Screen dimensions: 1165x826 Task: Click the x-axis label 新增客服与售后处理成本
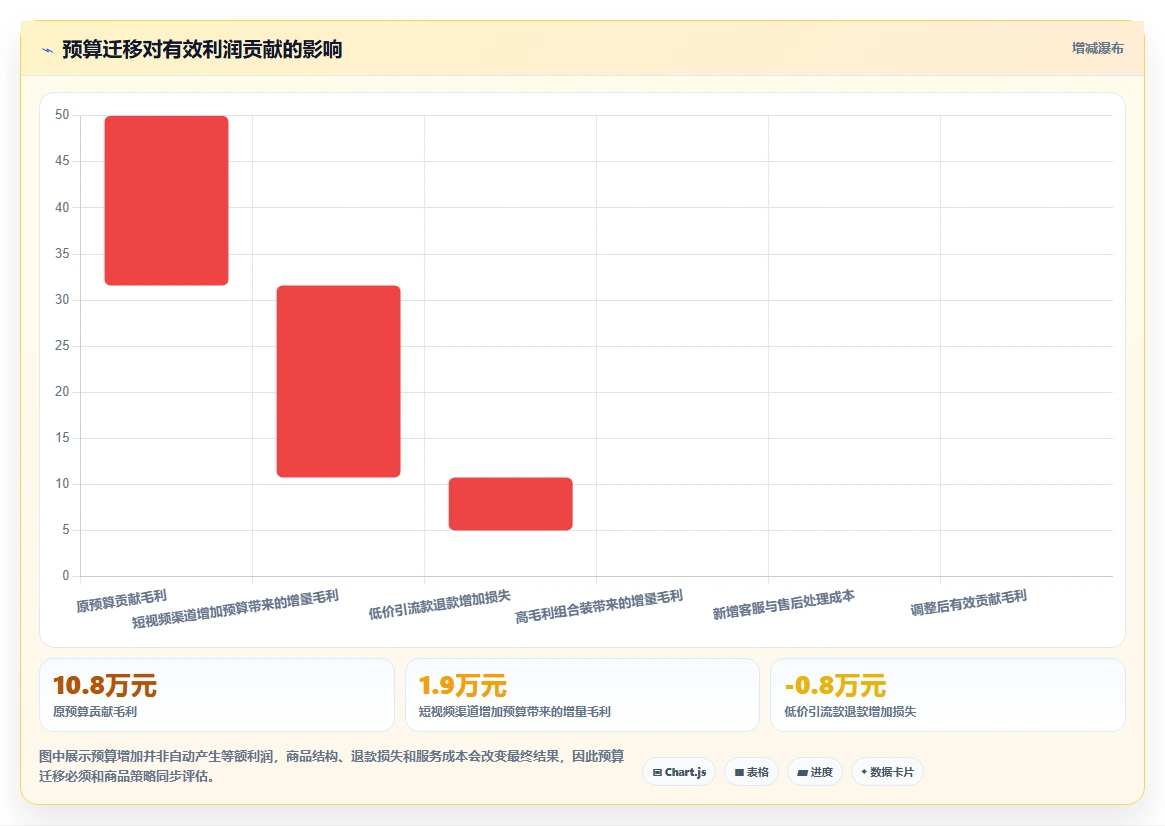pos(784,605)
